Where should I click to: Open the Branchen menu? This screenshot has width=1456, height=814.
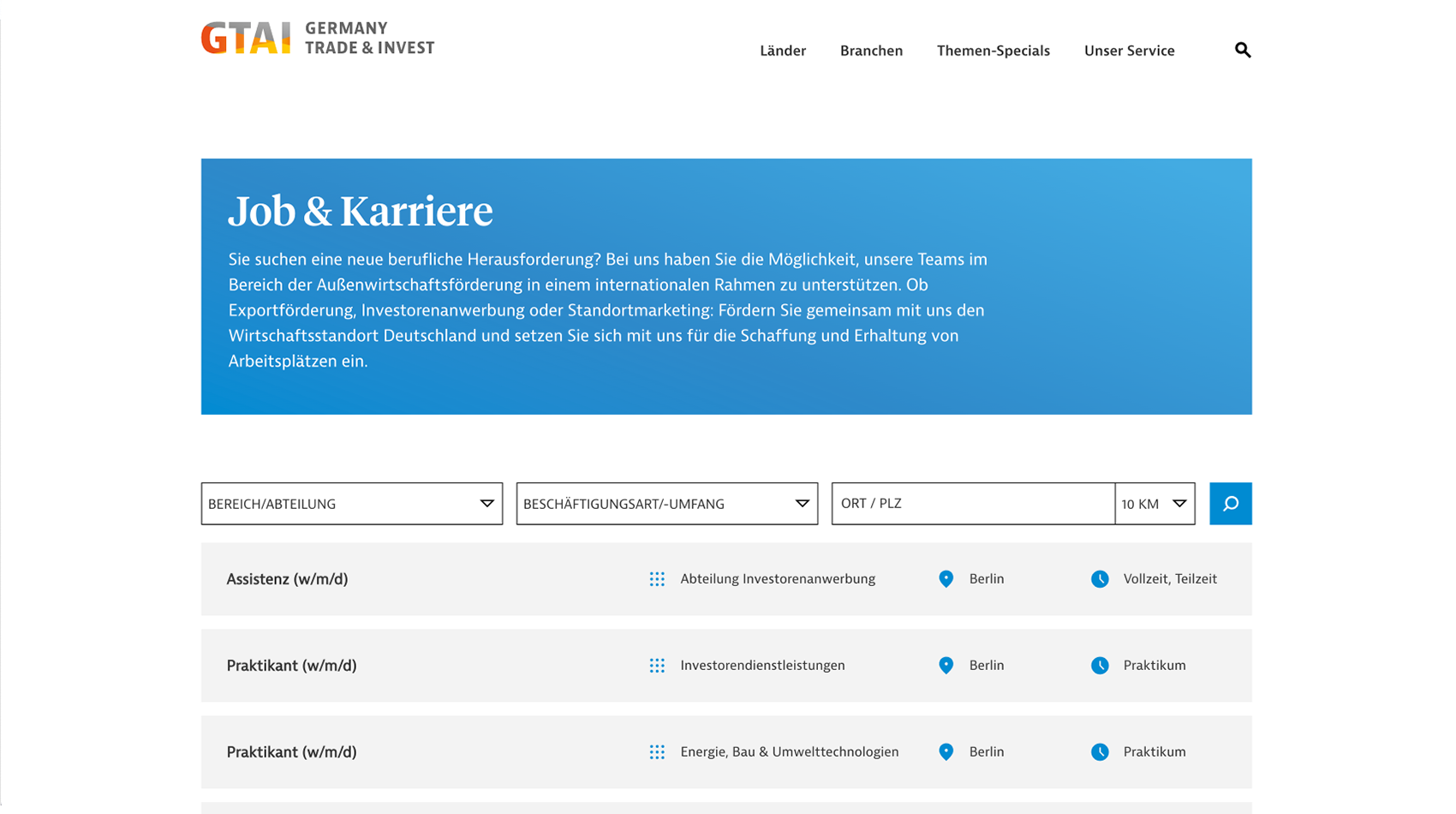point(871,51)
